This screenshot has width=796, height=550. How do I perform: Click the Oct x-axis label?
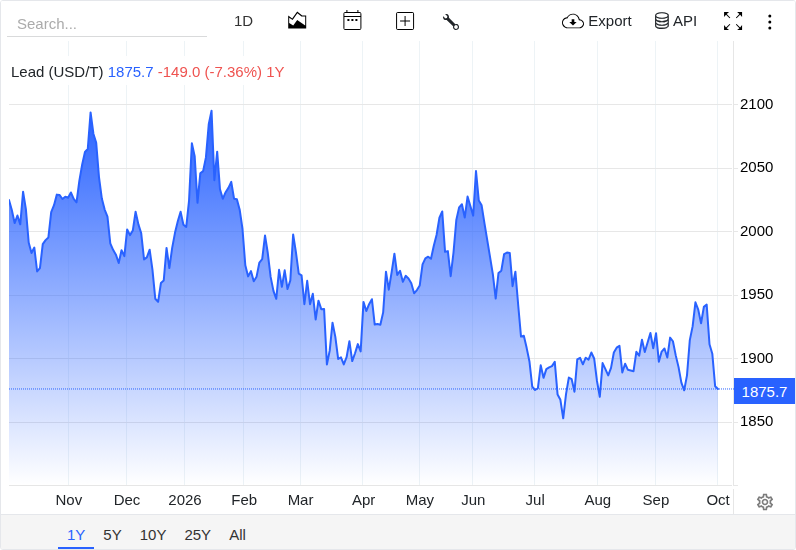(718, 500)
